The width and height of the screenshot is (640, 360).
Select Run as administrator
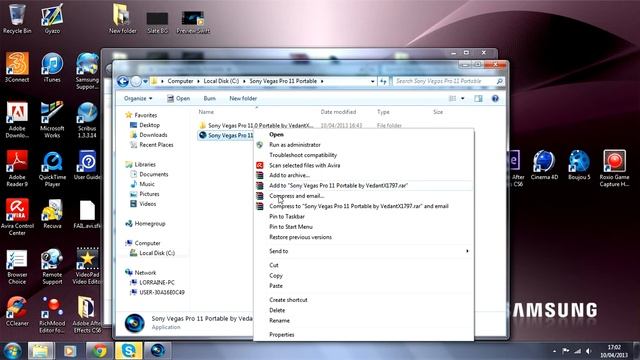(295, 145)
